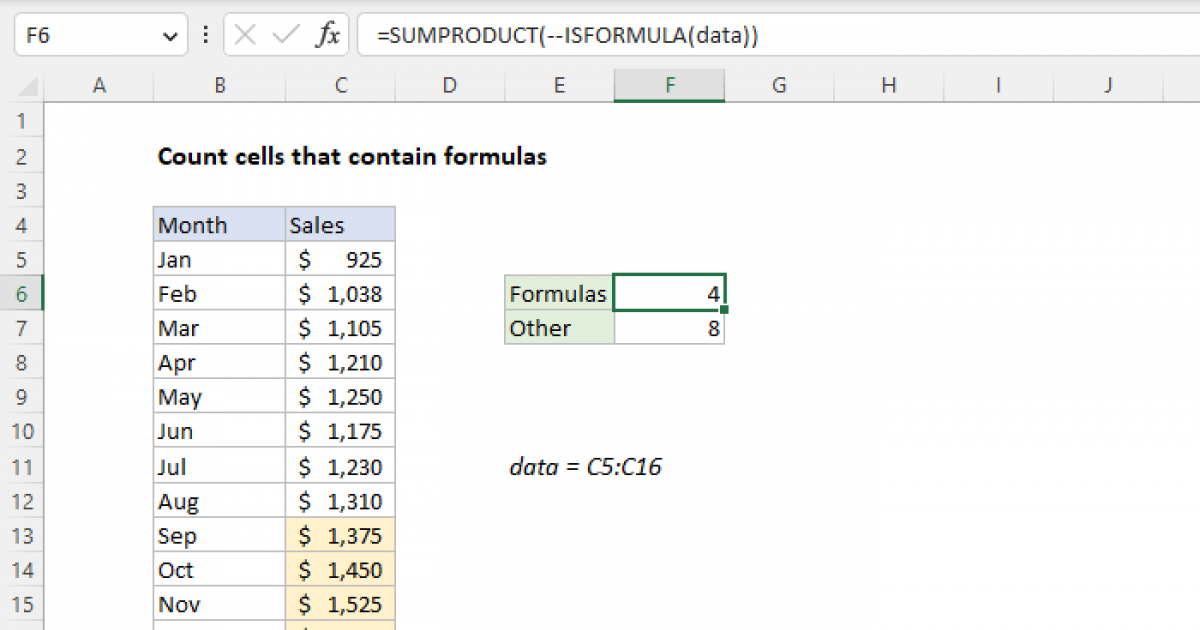Click the Other count cell showing 8

(x=669, y=329)
